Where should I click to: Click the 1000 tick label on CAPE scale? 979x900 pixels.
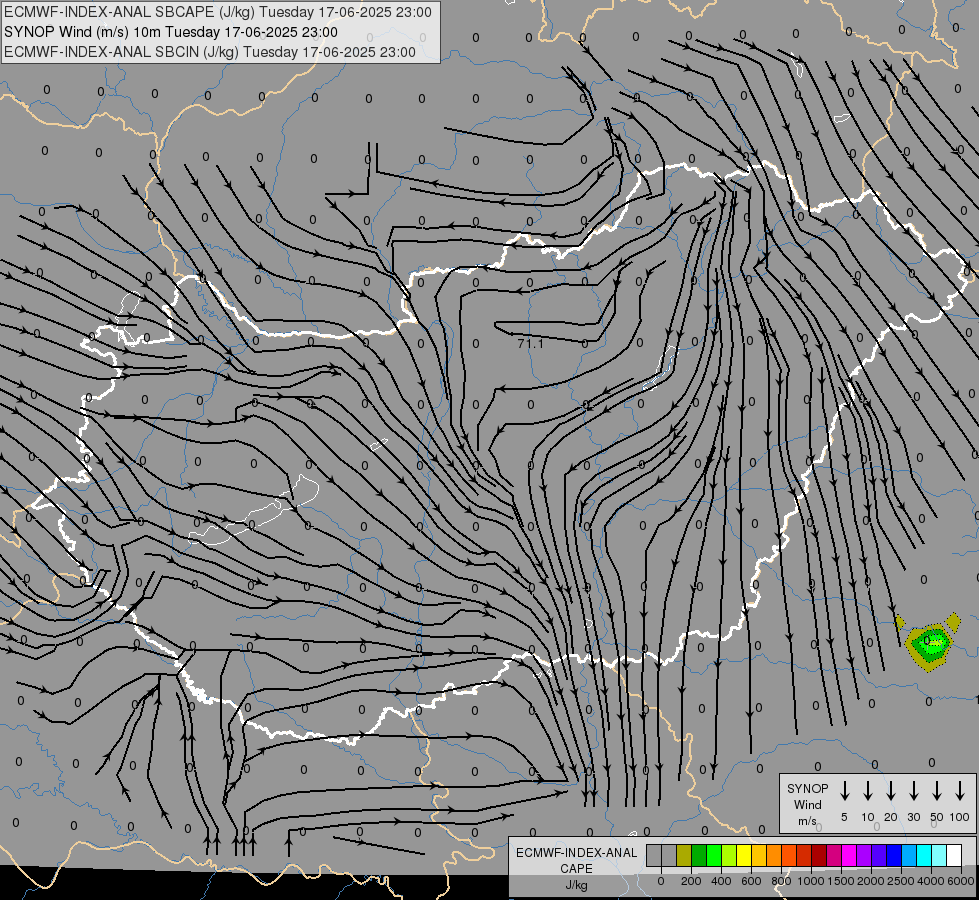811,881
